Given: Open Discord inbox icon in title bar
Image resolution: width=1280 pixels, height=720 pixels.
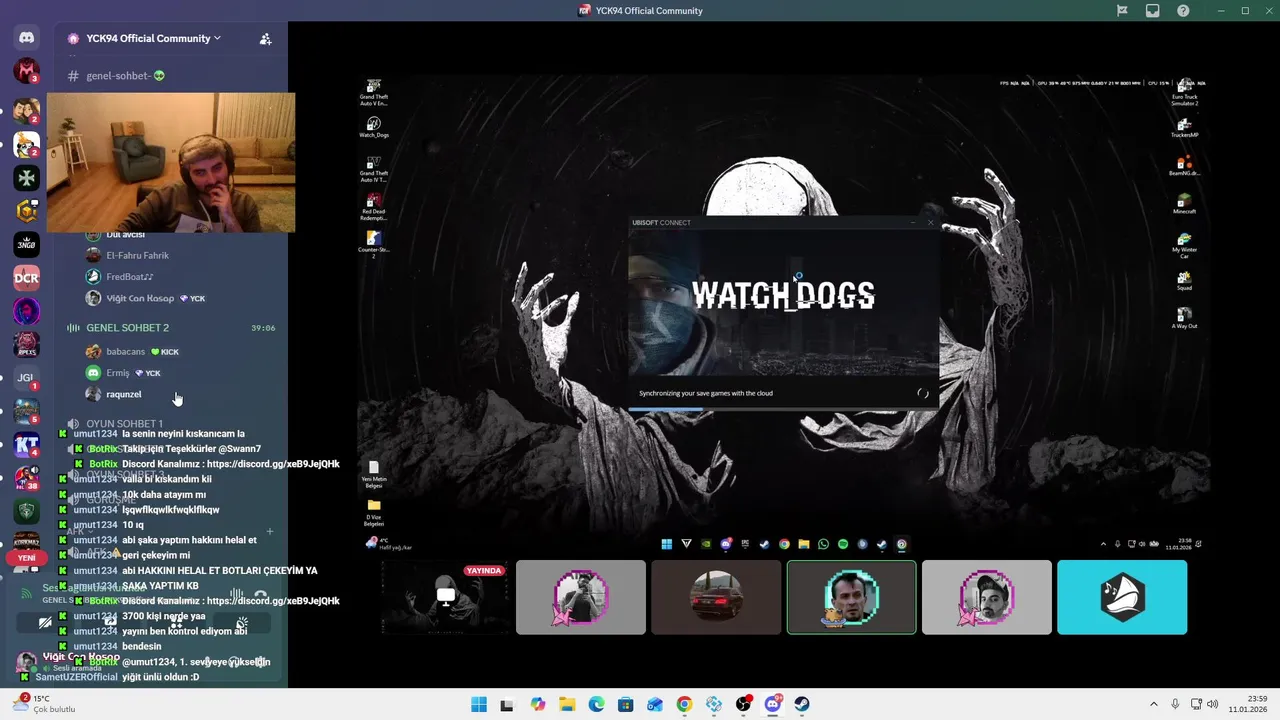Looking at the screenshot, I should (1153, 11).
